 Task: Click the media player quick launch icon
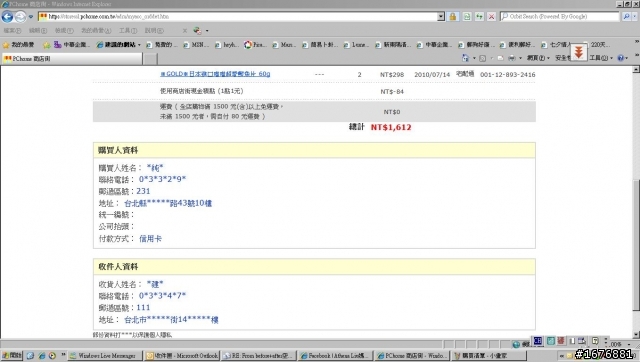coord(52,355)
